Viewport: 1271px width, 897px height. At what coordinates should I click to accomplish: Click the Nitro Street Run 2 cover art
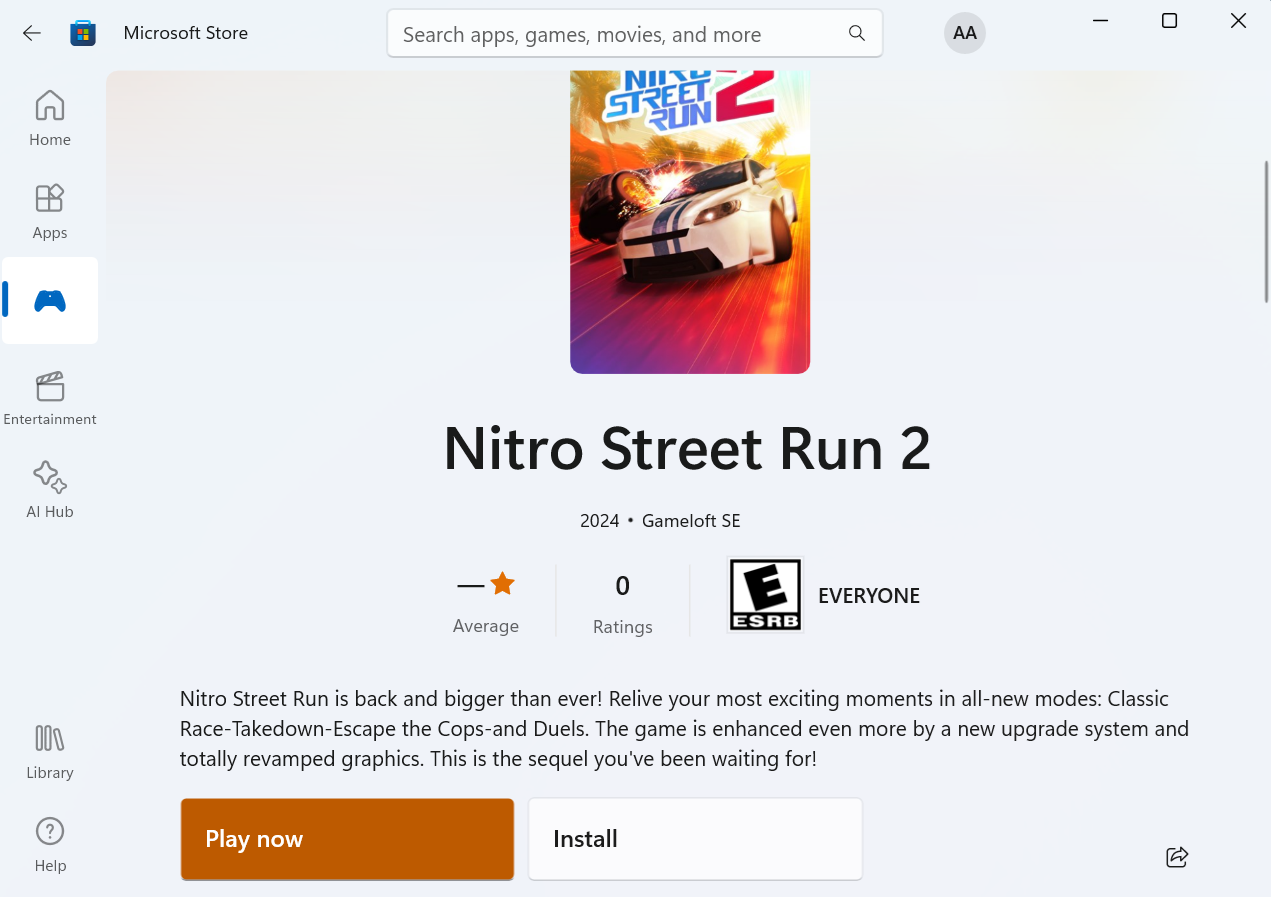point(690,222)
